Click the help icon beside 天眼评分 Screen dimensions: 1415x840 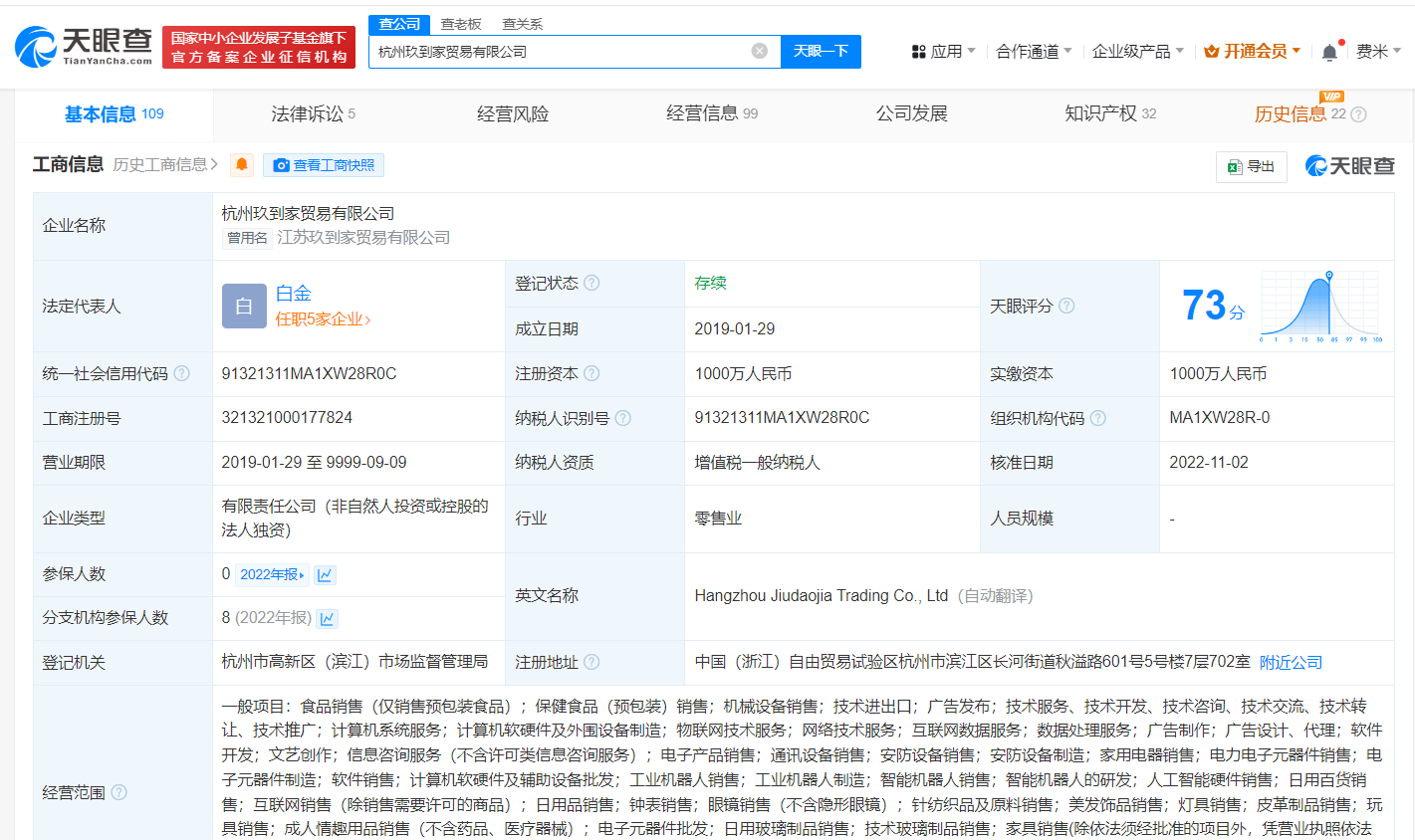[x=1065, y=306]
